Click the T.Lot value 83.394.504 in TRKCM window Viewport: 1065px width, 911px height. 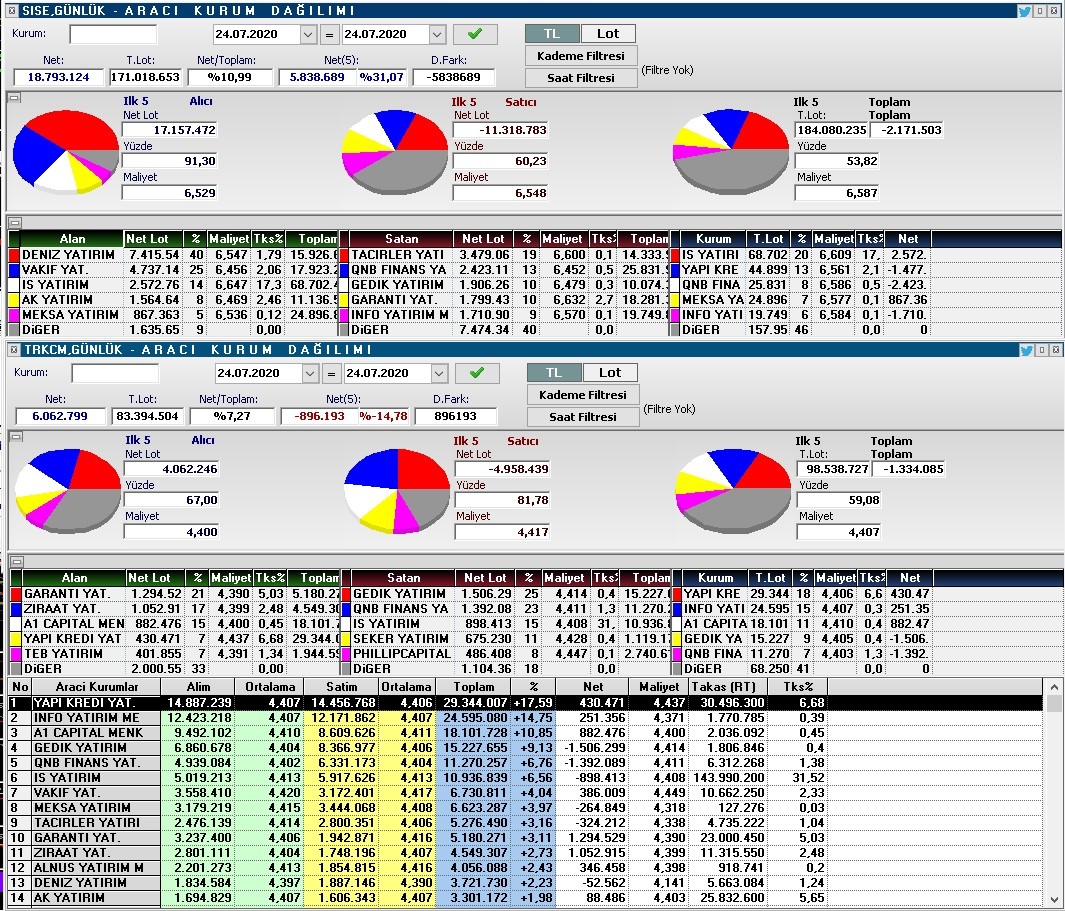point(147,416)
